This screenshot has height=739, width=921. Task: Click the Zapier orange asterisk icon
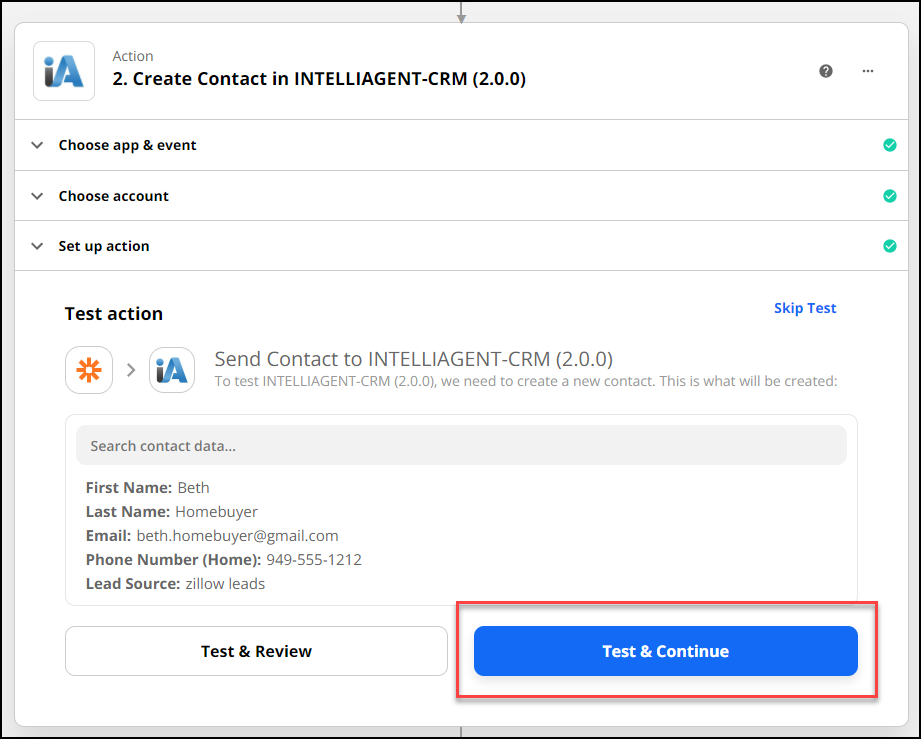89,370
